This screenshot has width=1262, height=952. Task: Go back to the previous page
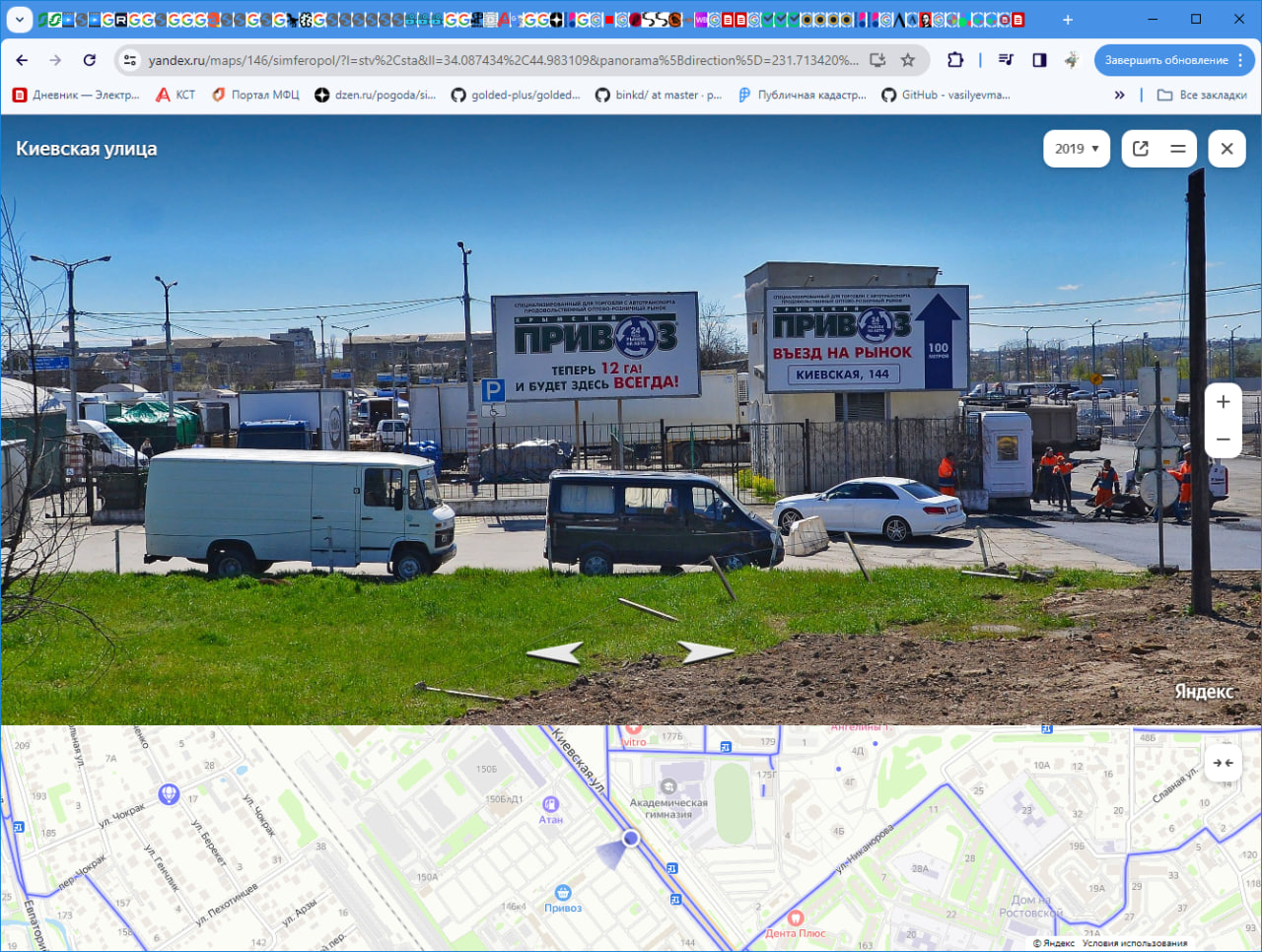point(22,60)
